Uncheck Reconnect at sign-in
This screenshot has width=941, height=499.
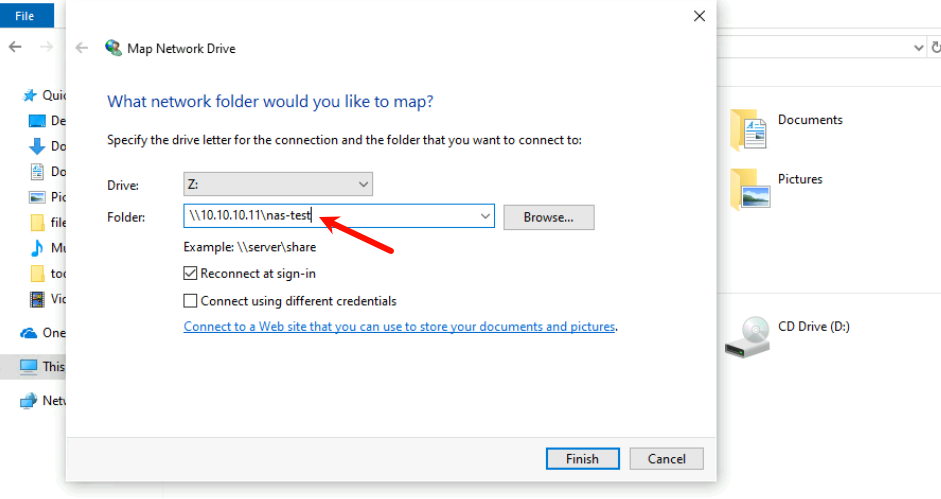(x=191, y=273)
